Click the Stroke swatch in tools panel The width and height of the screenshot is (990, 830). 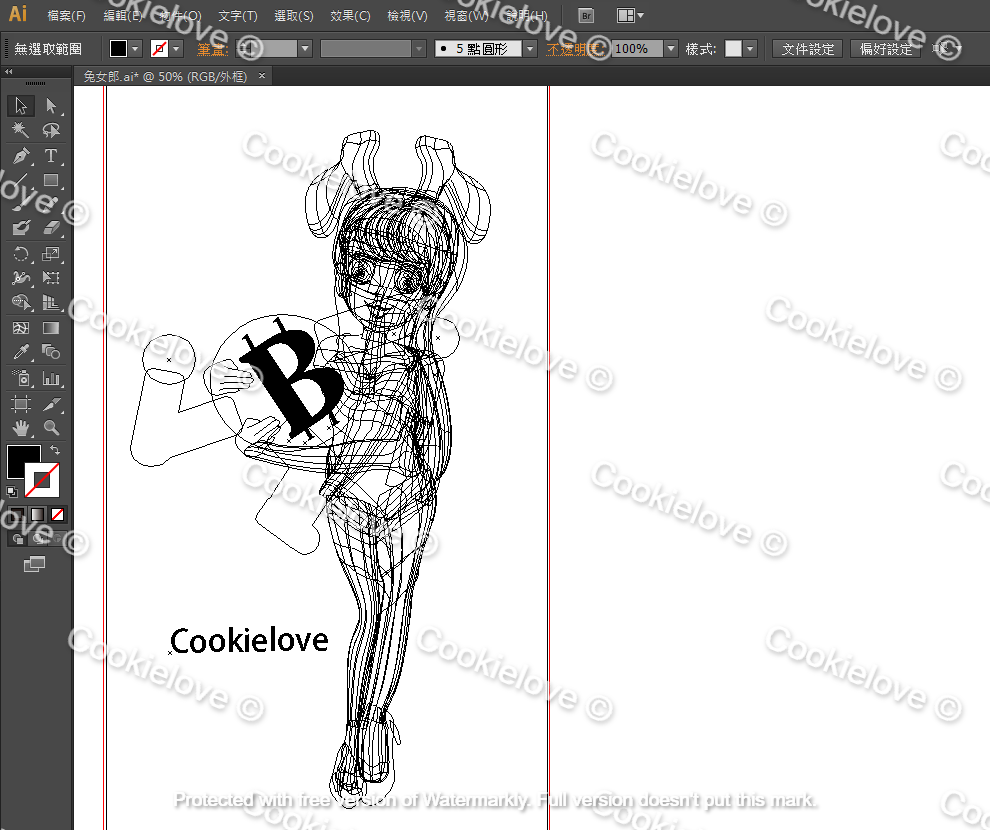(42, 480)
